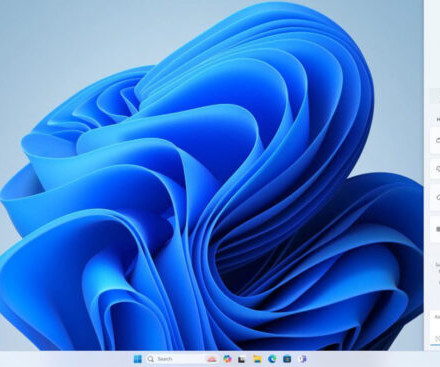This screenshot has height=367, width=440.
Task: Open File Explorer from the taskbar
Action: [x=257, y=359]
